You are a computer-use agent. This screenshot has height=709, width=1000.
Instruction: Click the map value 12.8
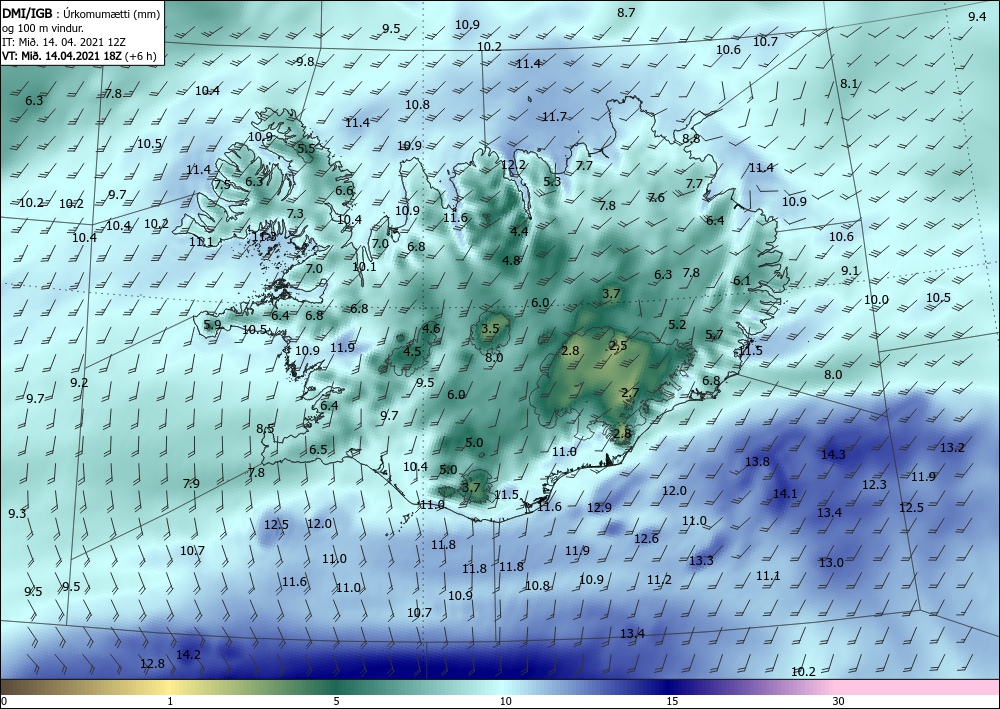click(x=152, y=664)
